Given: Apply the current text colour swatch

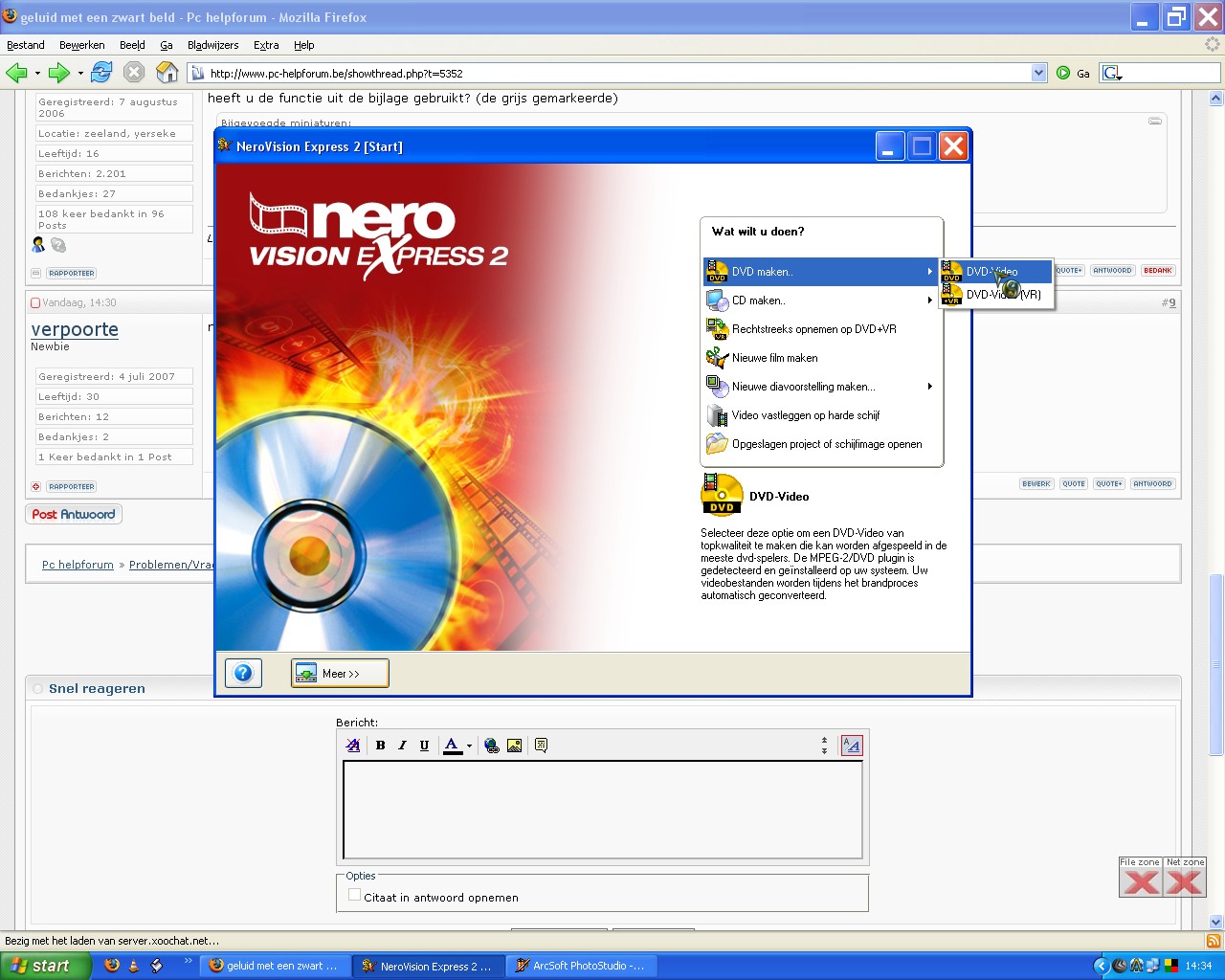Looking at the screenshot, I should point(453,746).
